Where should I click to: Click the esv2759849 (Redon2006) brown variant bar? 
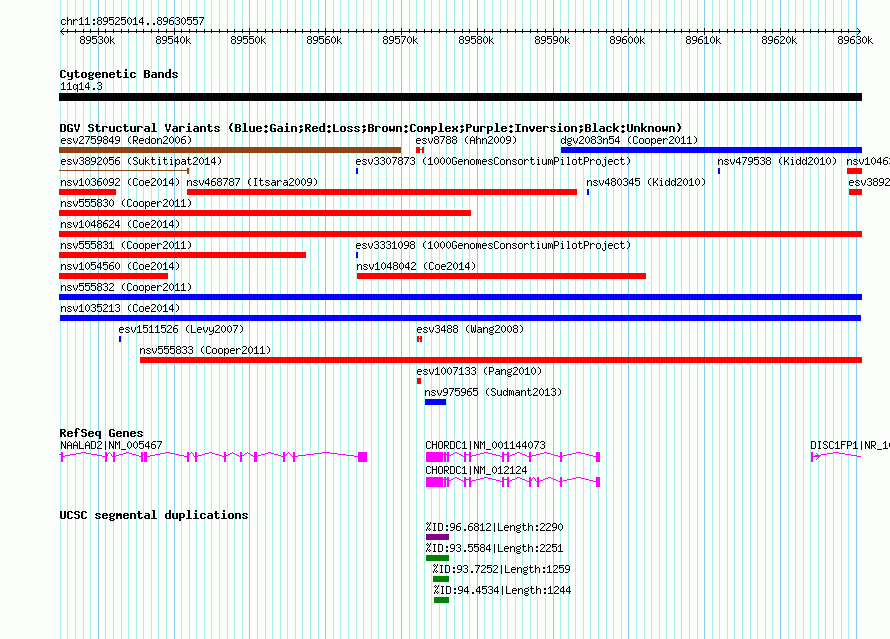230,150
